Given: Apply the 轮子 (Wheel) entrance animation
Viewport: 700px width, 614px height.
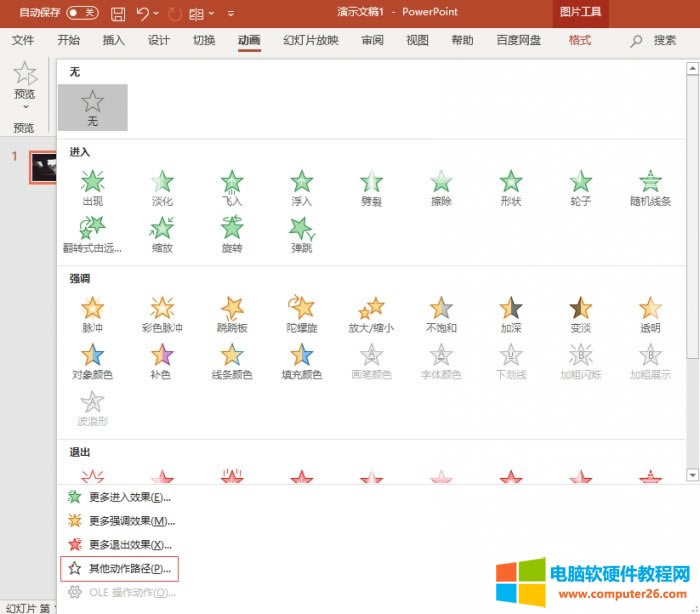Looking at the screenshot, I should (581, 187).
